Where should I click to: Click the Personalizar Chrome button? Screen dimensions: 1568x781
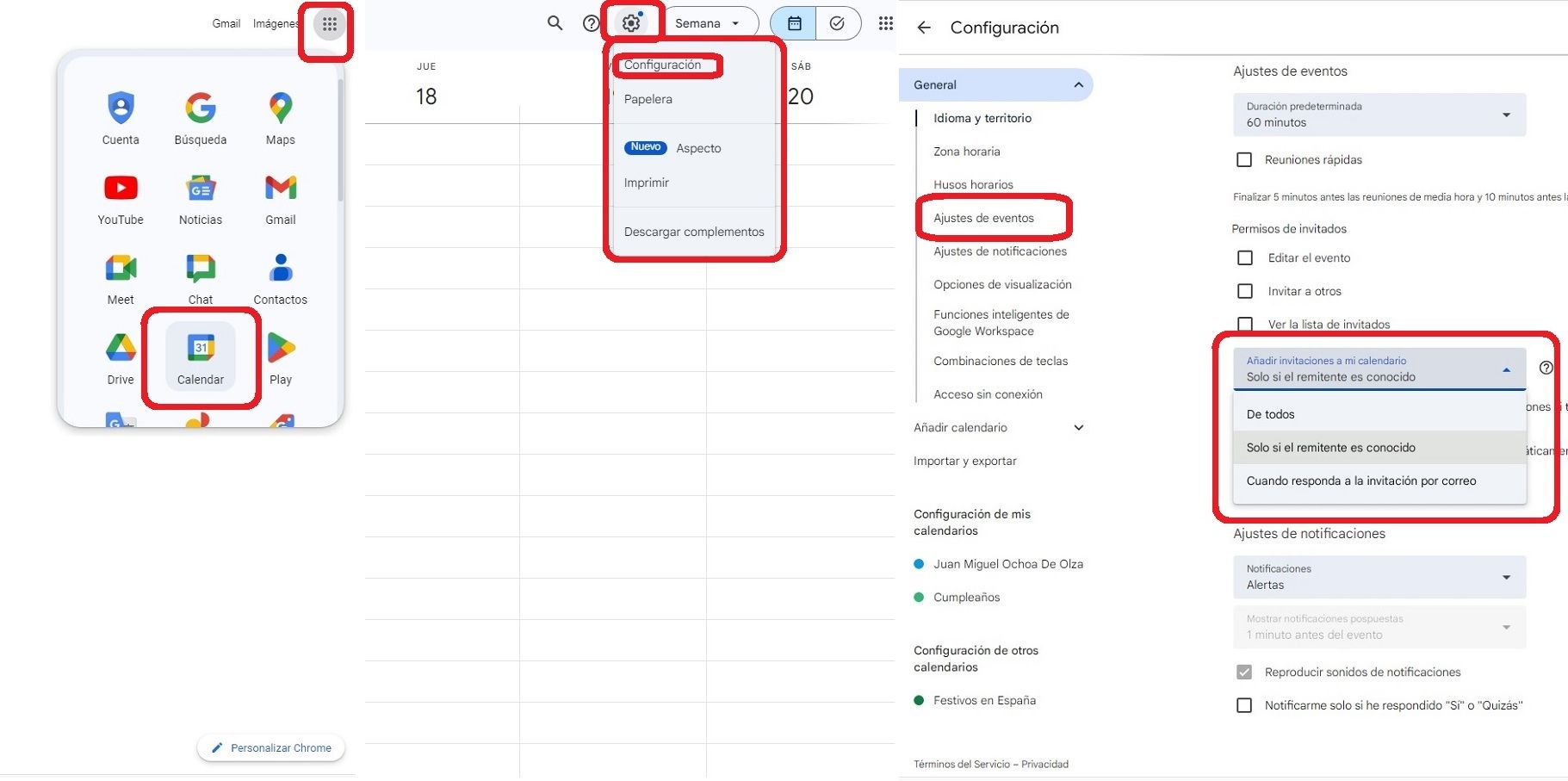pos(270,747)
